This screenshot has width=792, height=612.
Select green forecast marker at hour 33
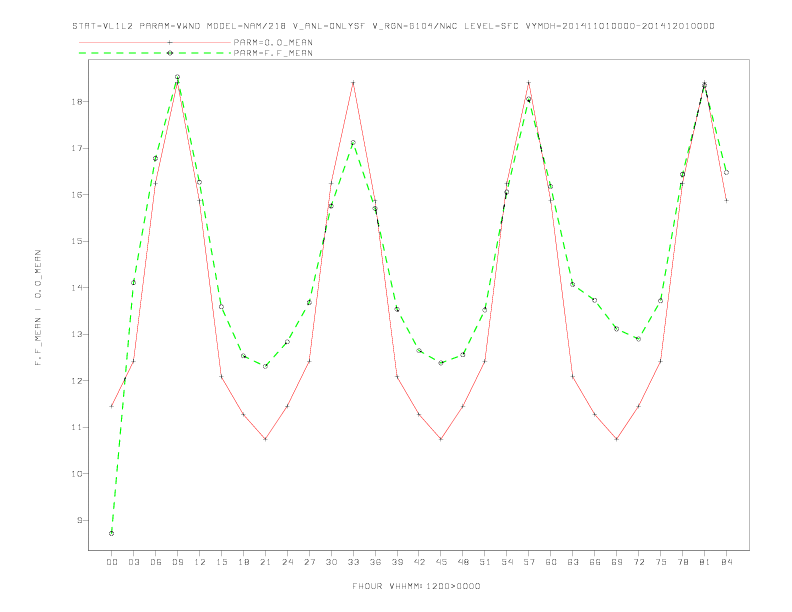click(353, 143)
